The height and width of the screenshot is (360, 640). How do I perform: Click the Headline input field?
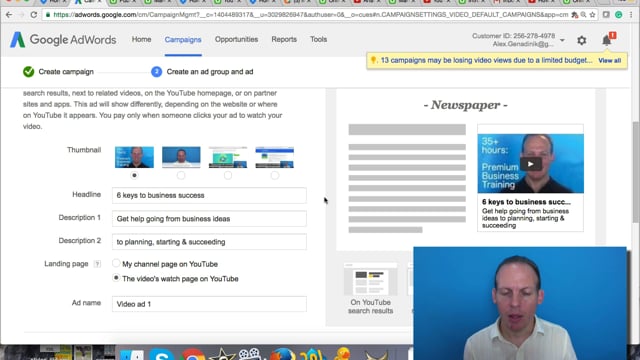(x=209, y=196)
